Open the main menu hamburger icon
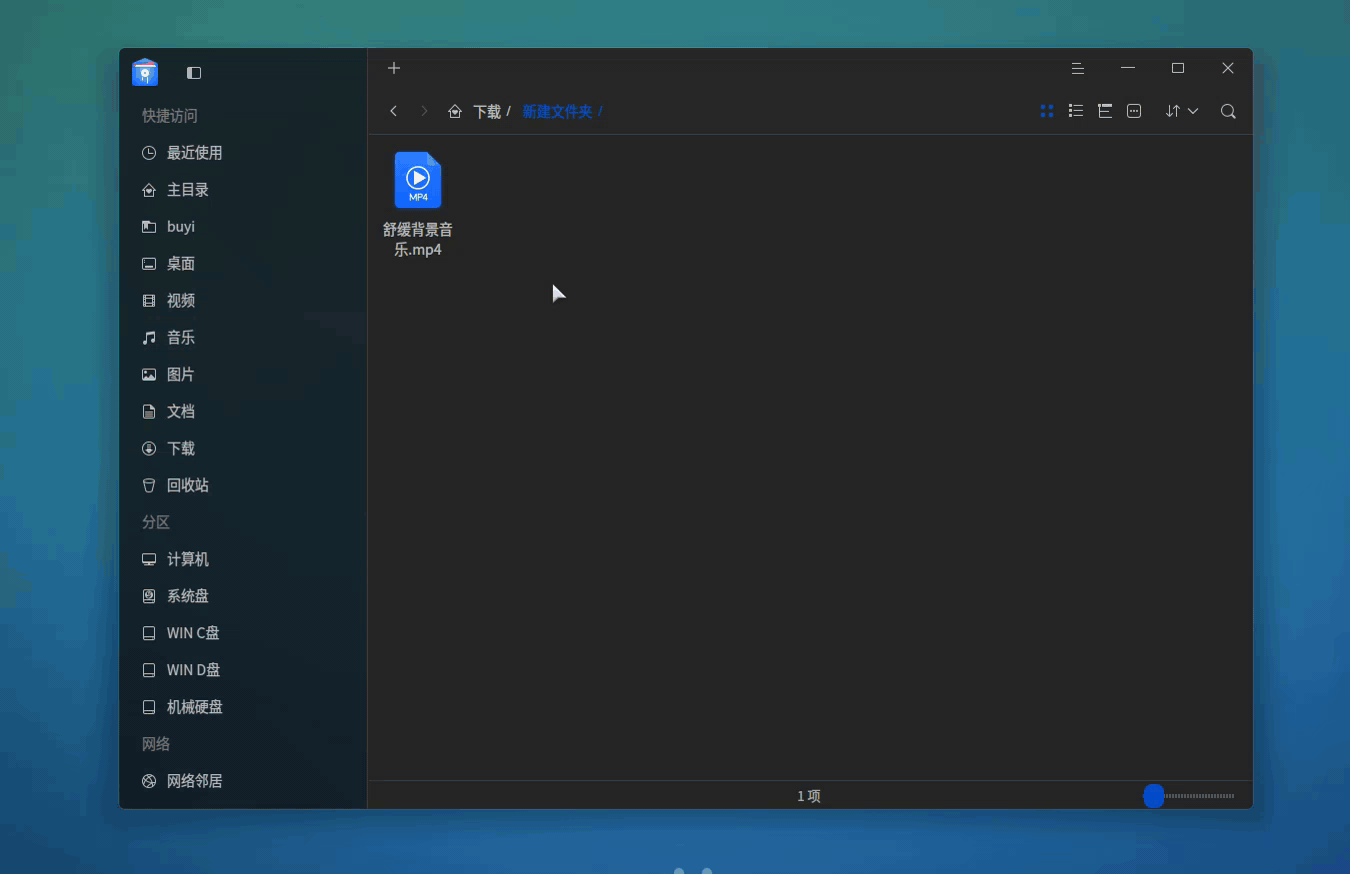This screenshot has height=874, width=1350. (1078, 68)
